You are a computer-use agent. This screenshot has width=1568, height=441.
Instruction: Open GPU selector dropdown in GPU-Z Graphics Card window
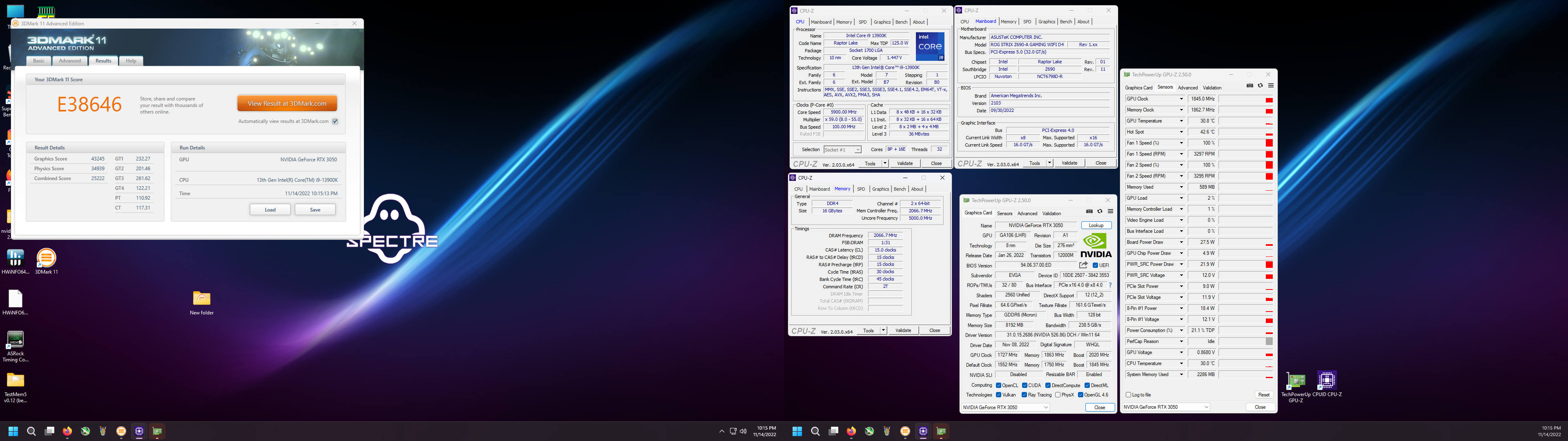pyautogui.click(x=1006, y=407)
